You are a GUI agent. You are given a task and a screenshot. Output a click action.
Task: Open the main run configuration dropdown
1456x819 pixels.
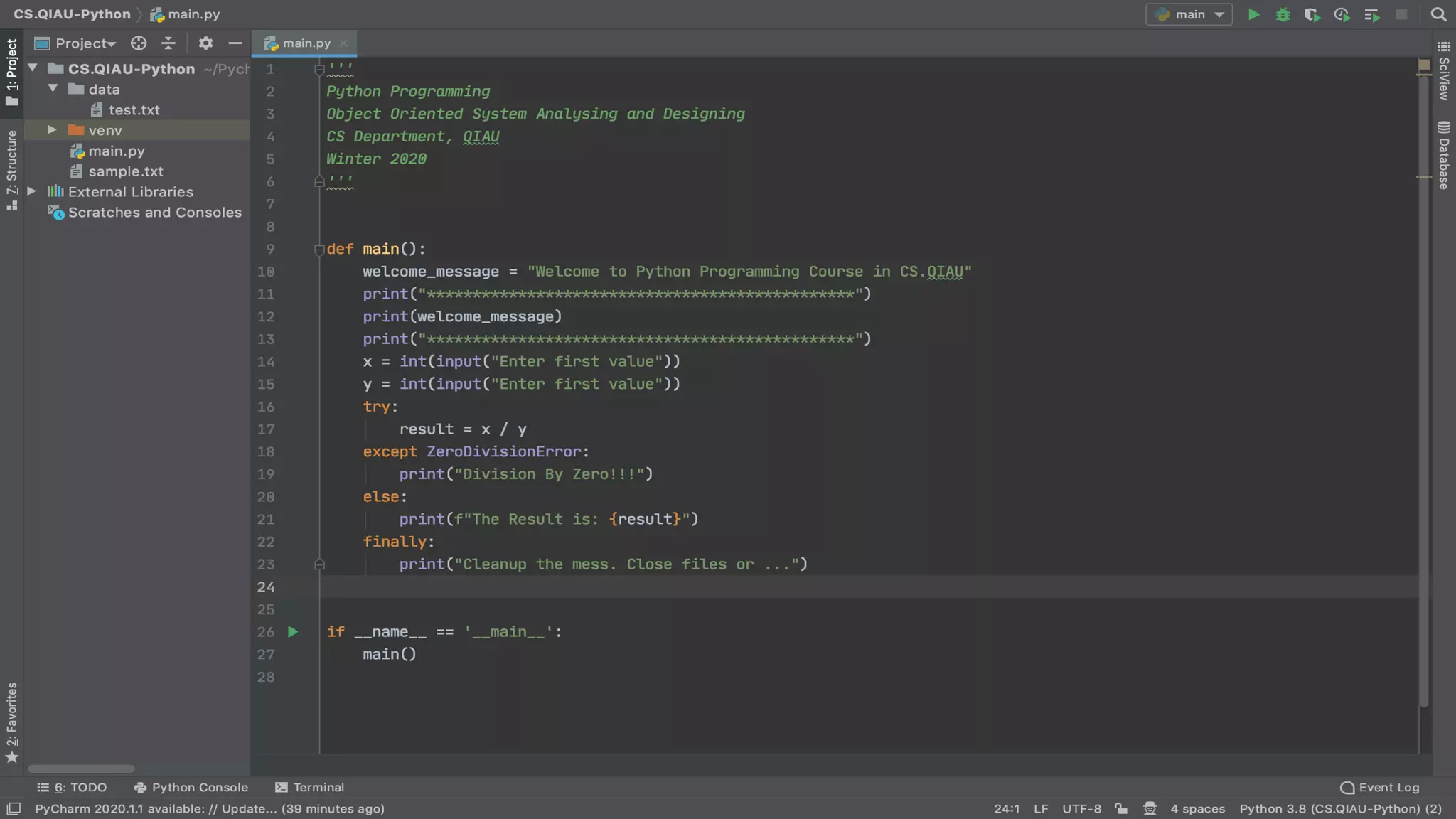click(1189, 15)
